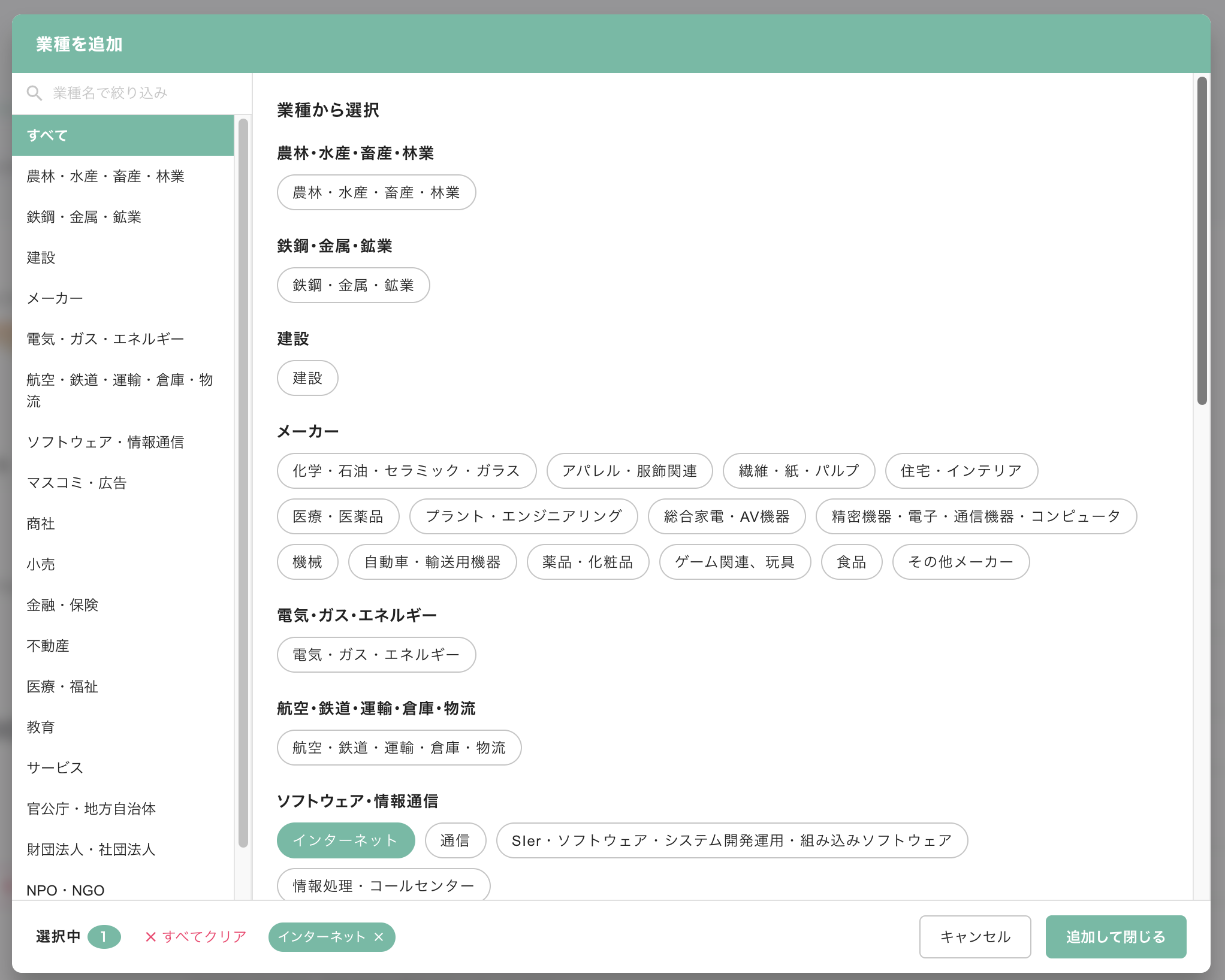The width and height of the screenshot is (1225, 980).
Task: Toggle 自動車・輸送用機器 chip
Action: [432, 562]
